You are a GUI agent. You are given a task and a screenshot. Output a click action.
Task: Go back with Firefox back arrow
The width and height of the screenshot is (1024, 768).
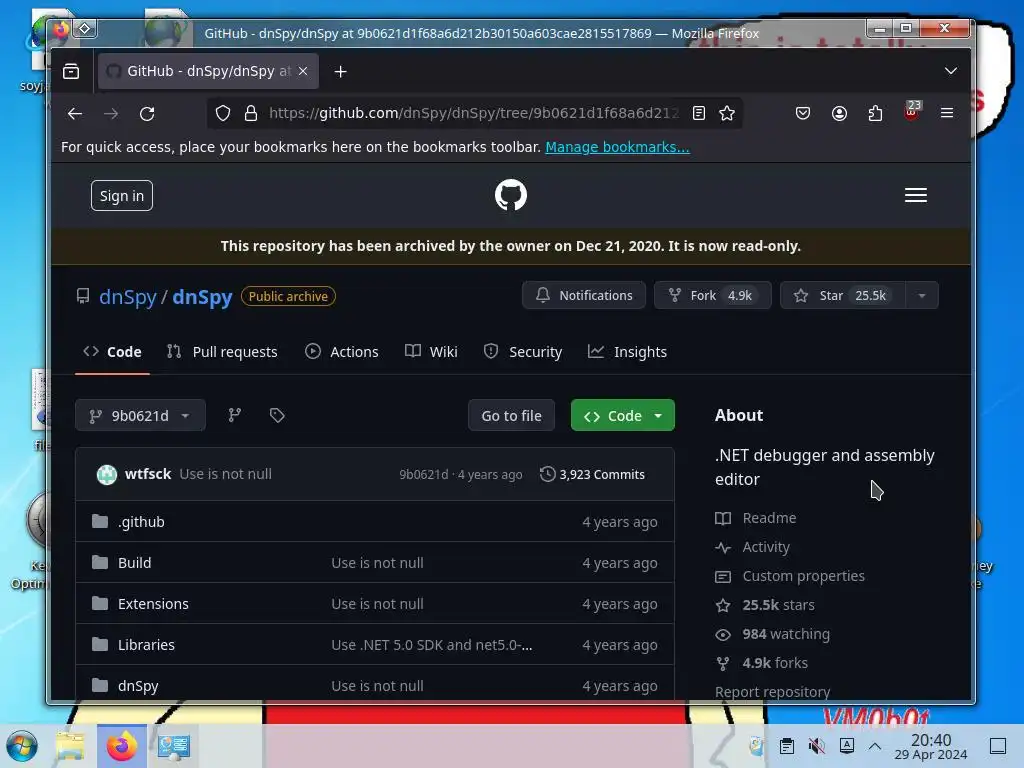click(75, 114)
